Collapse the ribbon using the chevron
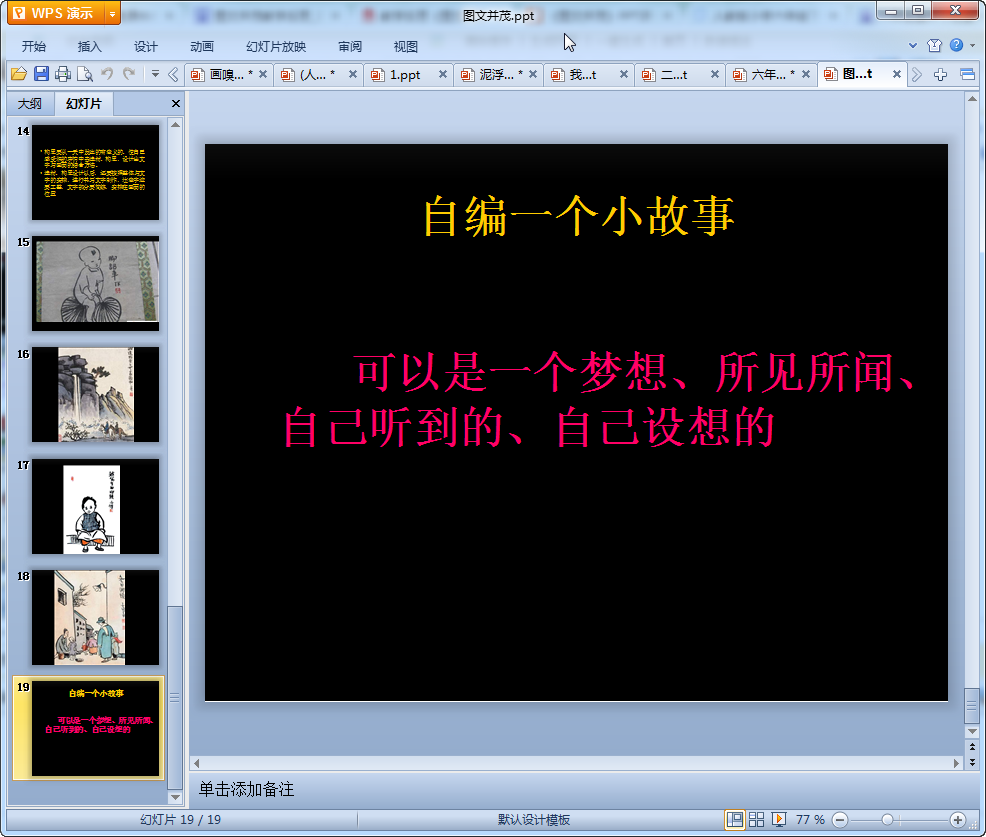The width and height of the screenshot is (986, 837). pyautogui.click(x=913, y=45)
